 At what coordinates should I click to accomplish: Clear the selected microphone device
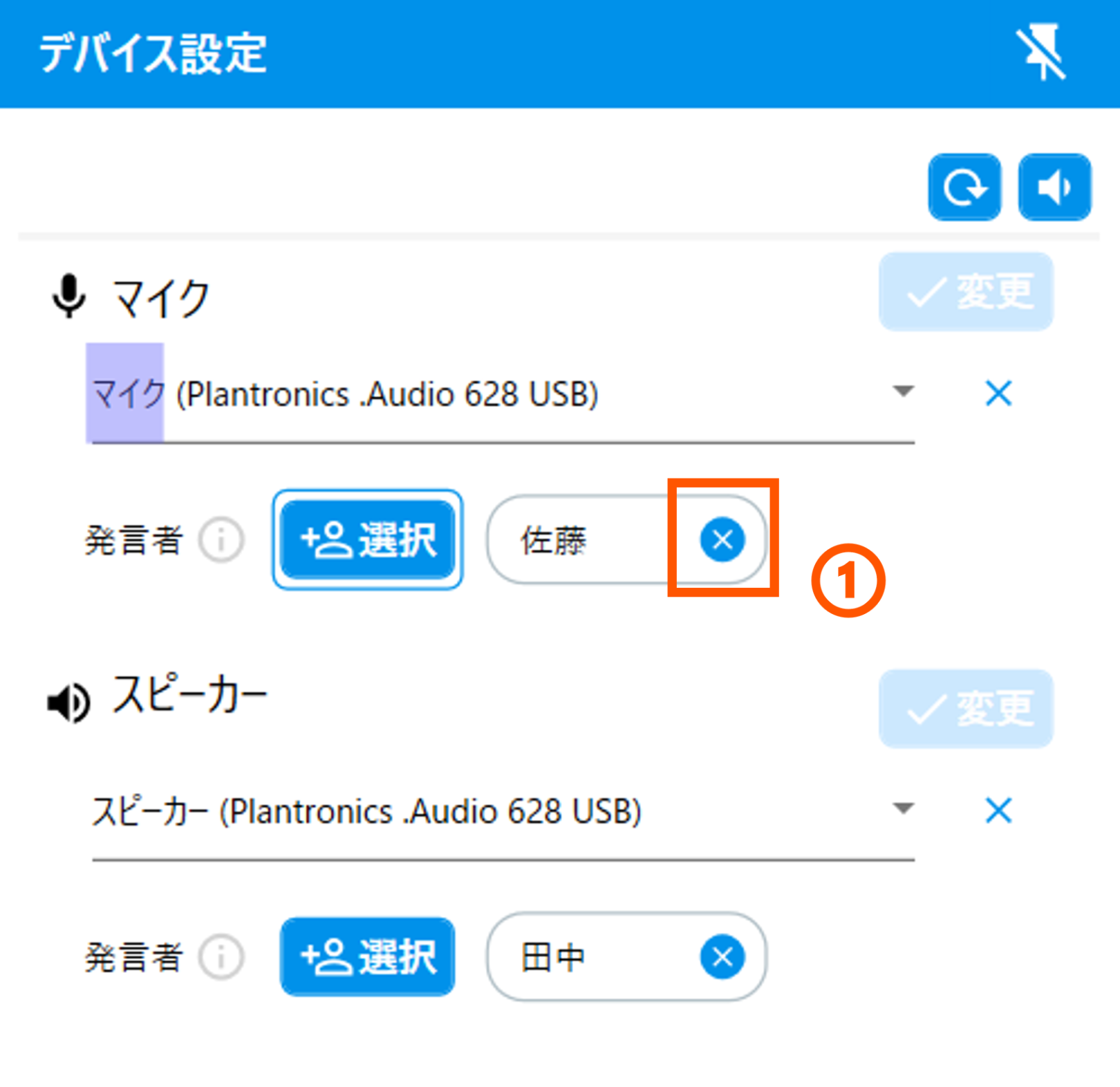coord(998,393)
